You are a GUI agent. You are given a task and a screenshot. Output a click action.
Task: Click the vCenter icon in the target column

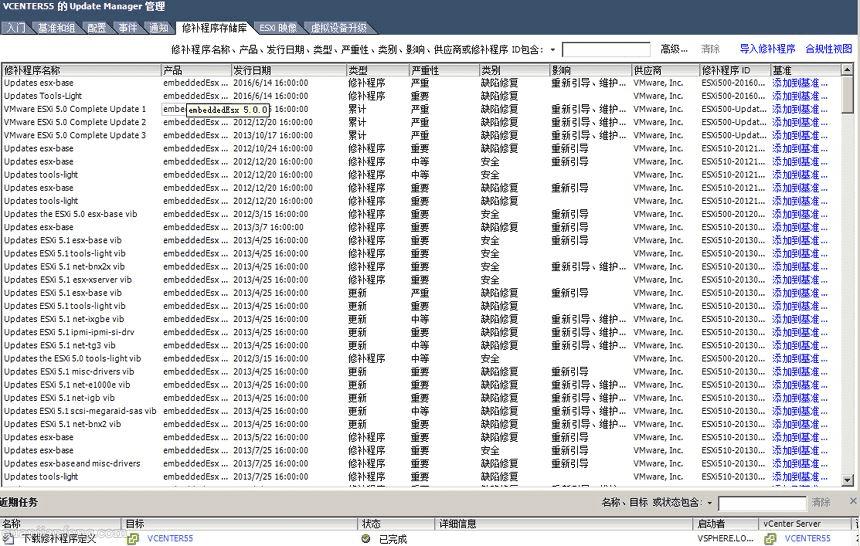(x=132, y=539)
